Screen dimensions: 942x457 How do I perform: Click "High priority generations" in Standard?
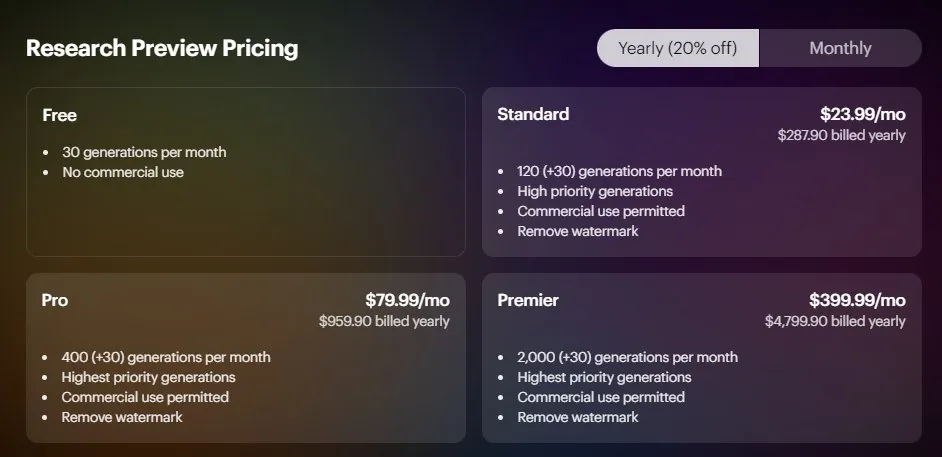click(595, 192)
